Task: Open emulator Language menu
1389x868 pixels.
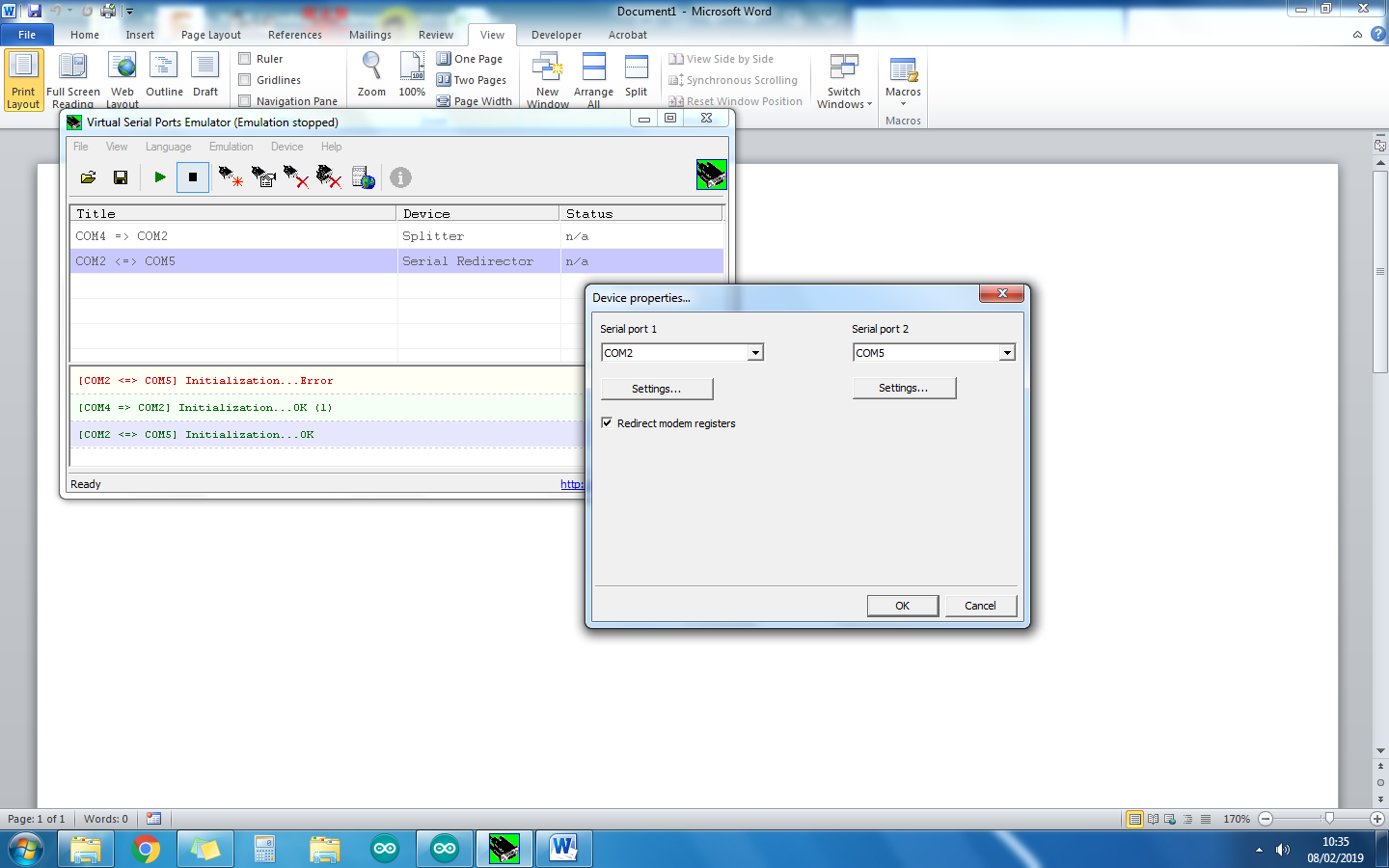Action: [x=169, y=147]
